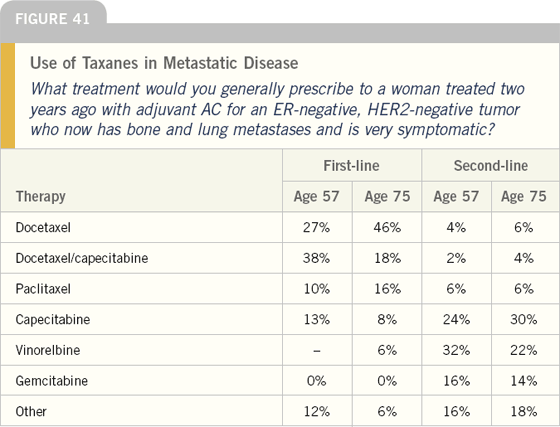Click the FIGURE 41 tab label
The height and width of the screenshot is (427, 560).
pyautogui.click(x=52, y=19)
